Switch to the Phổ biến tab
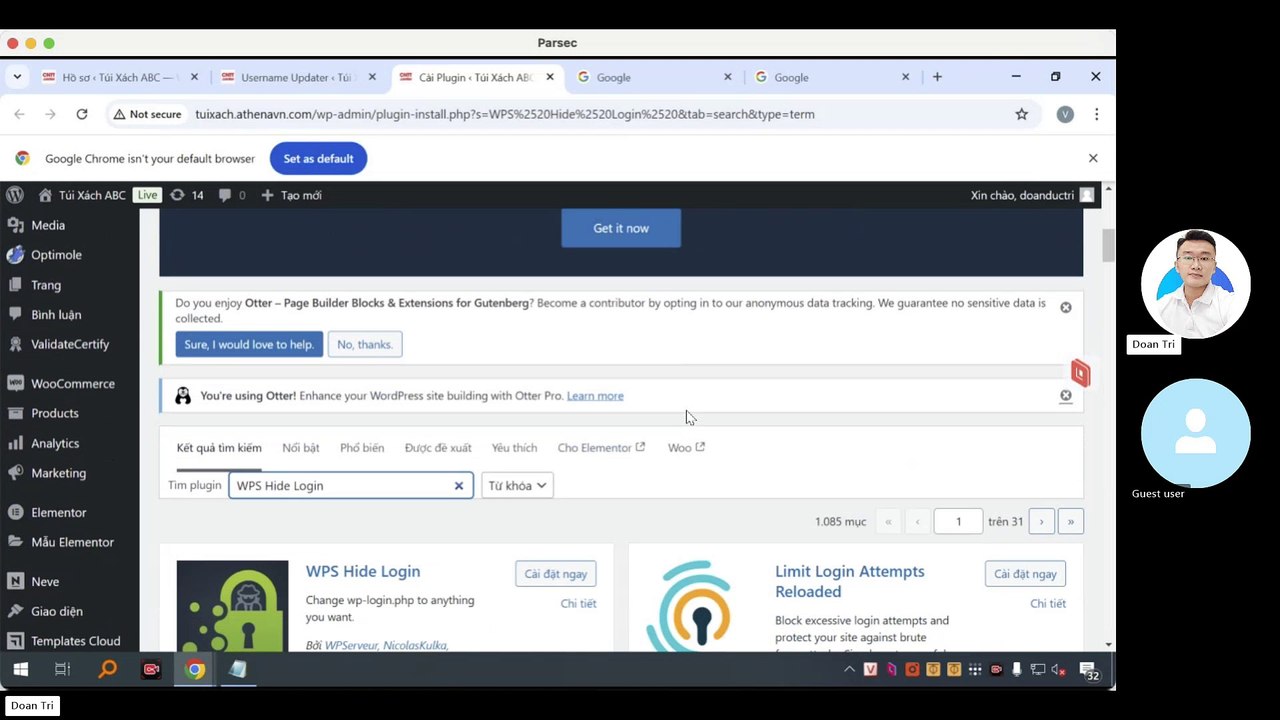 coord(362,448)
